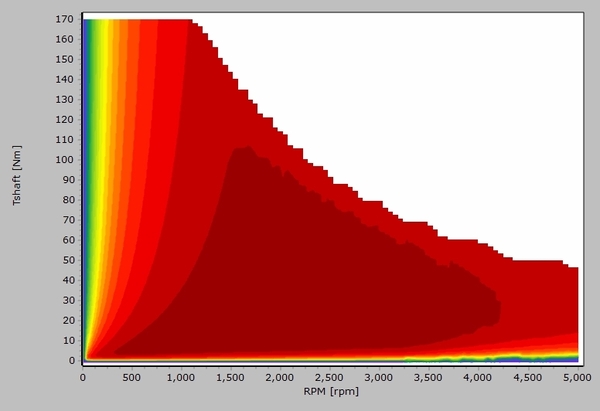Choose the 50 value on Tshaft axis

(x=68, y=260)
